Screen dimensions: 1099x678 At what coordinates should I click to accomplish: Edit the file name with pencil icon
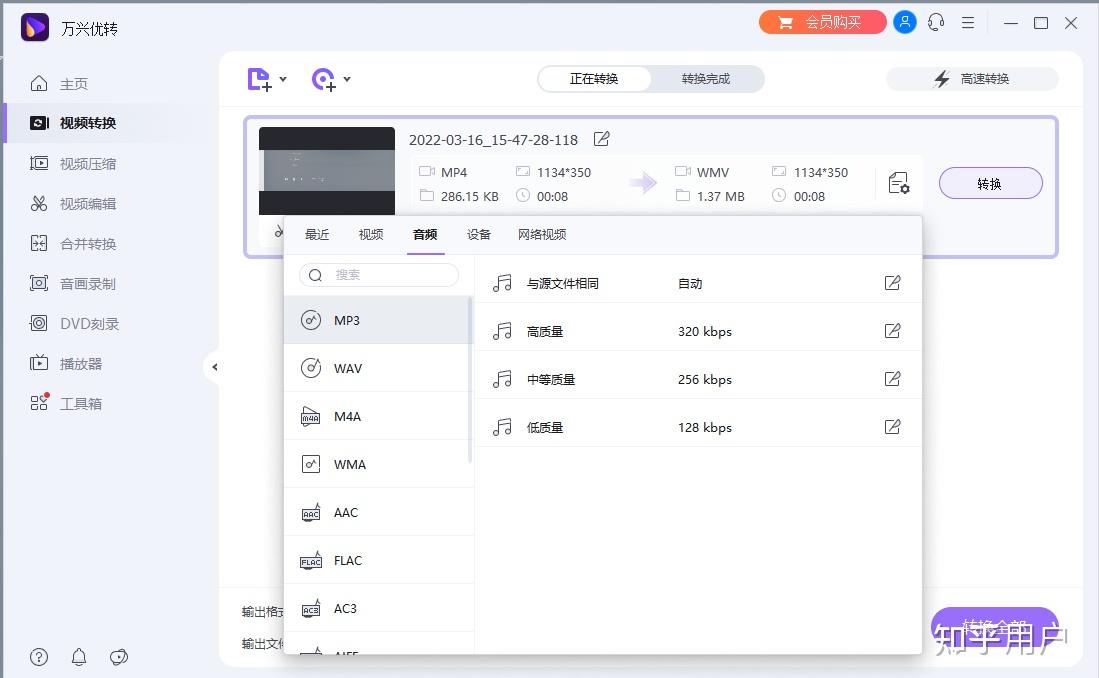click(x=601, y=139)
